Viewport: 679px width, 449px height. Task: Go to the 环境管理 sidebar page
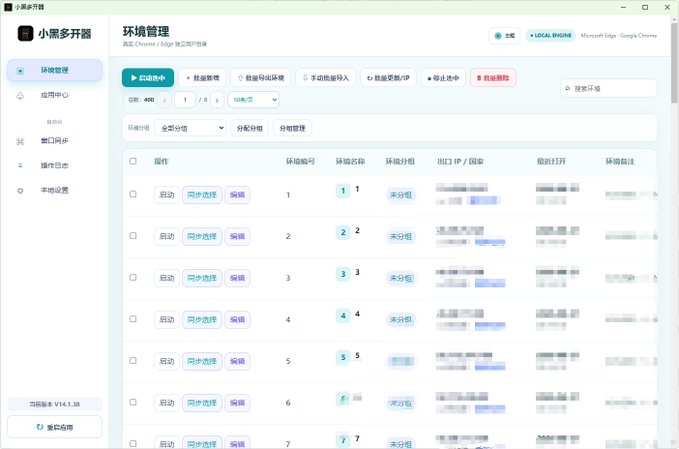[x=55, y=70]
